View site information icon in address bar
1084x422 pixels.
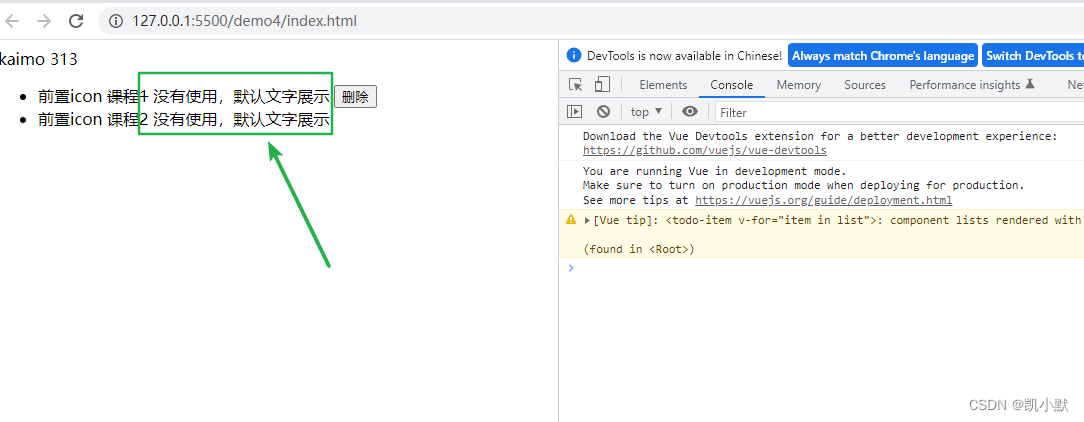coord(115,21)
